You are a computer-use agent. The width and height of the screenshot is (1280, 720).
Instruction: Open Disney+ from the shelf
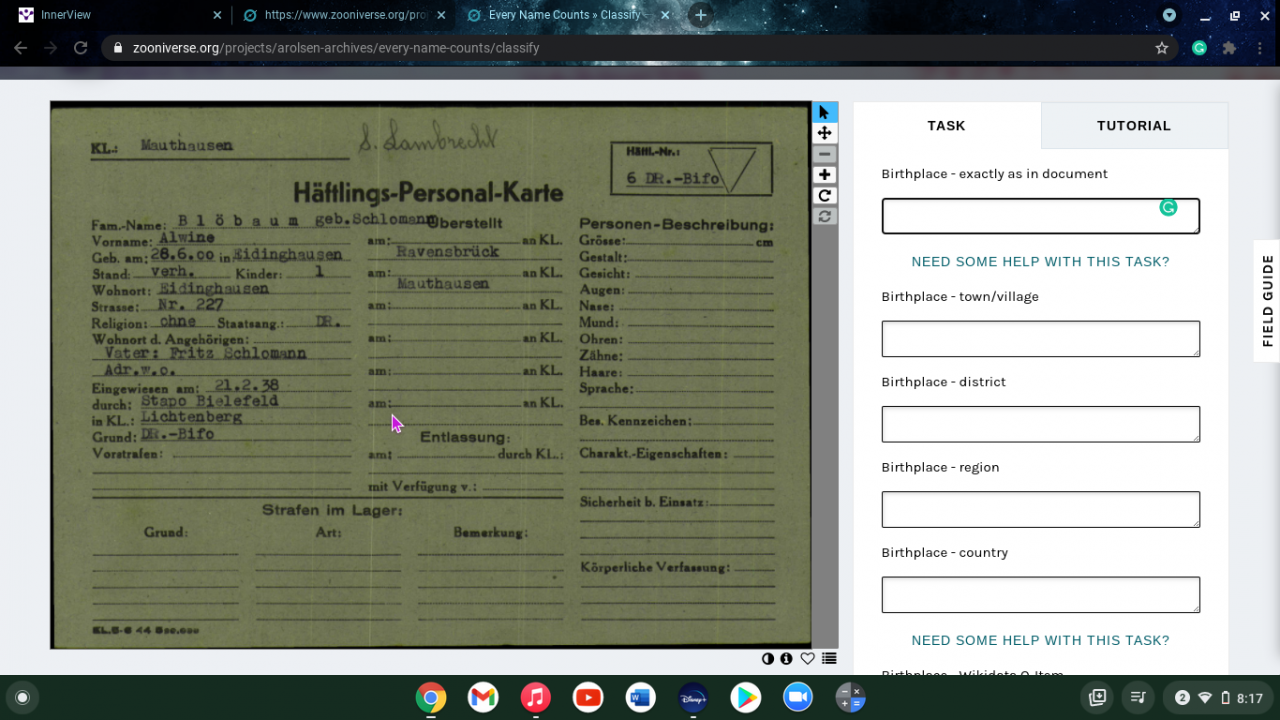coord(693,697)
